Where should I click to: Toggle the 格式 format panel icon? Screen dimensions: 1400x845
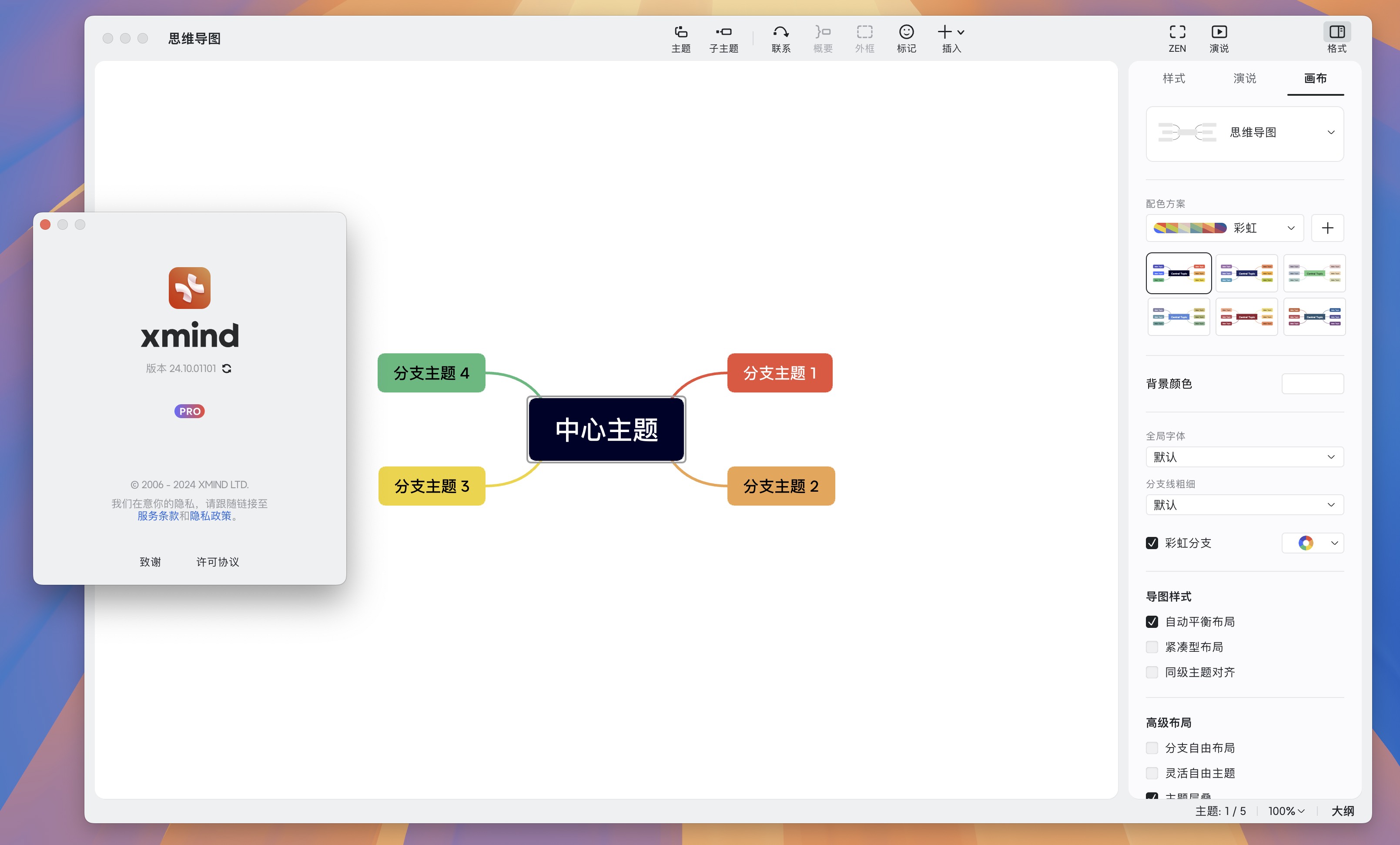[1337, 32]
